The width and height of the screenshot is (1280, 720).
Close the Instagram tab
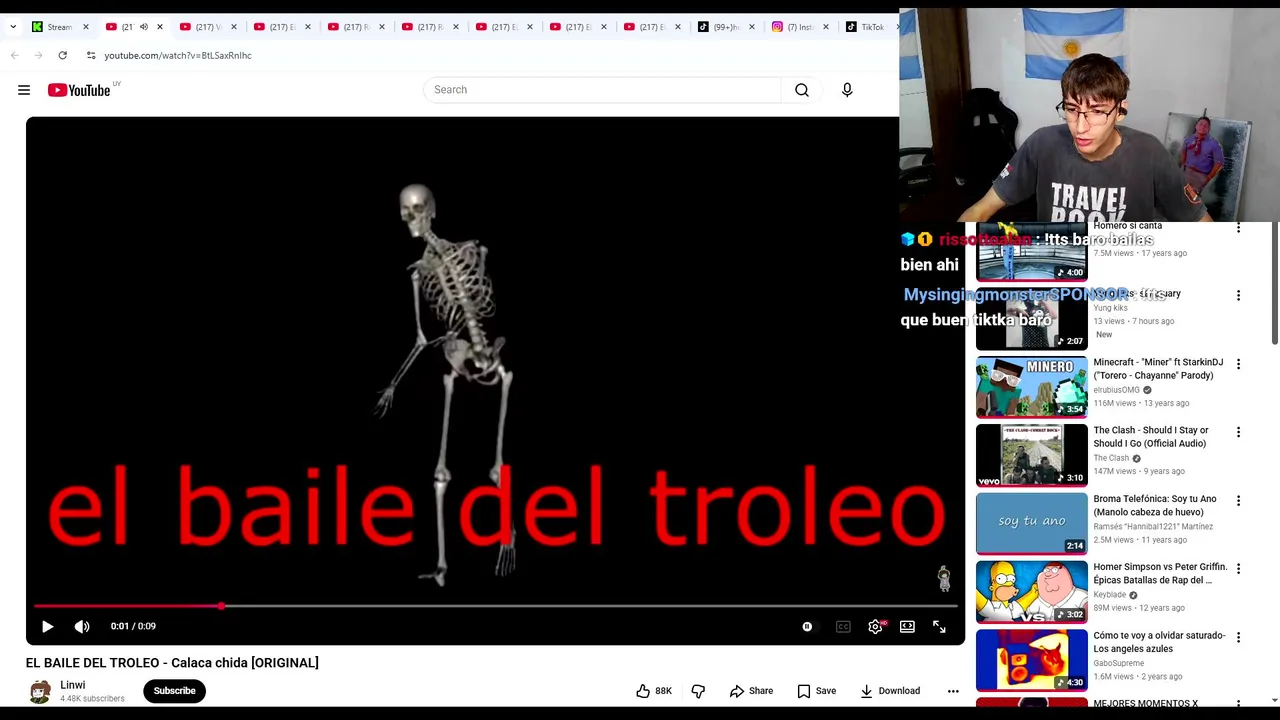tap(825, 27)
